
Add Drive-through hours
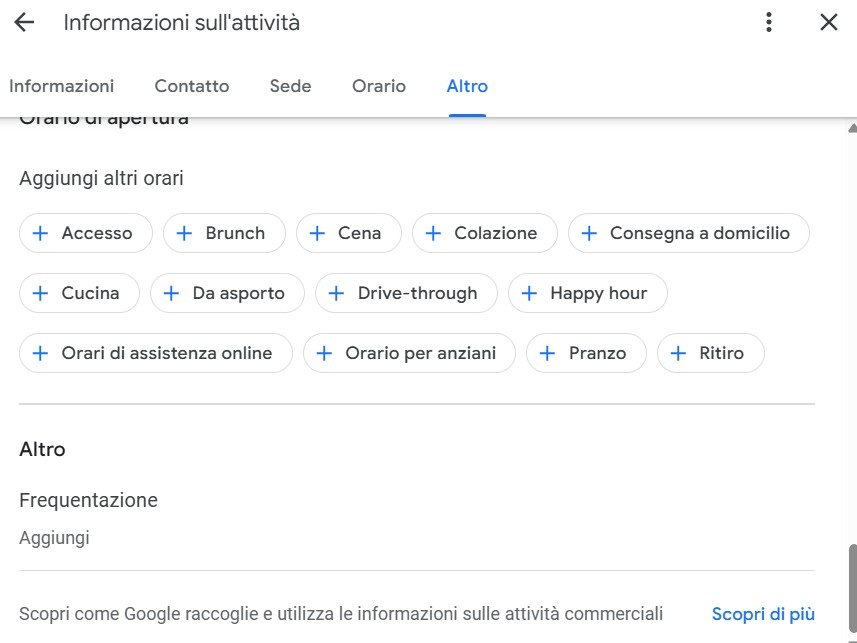(x=406, y=293)
